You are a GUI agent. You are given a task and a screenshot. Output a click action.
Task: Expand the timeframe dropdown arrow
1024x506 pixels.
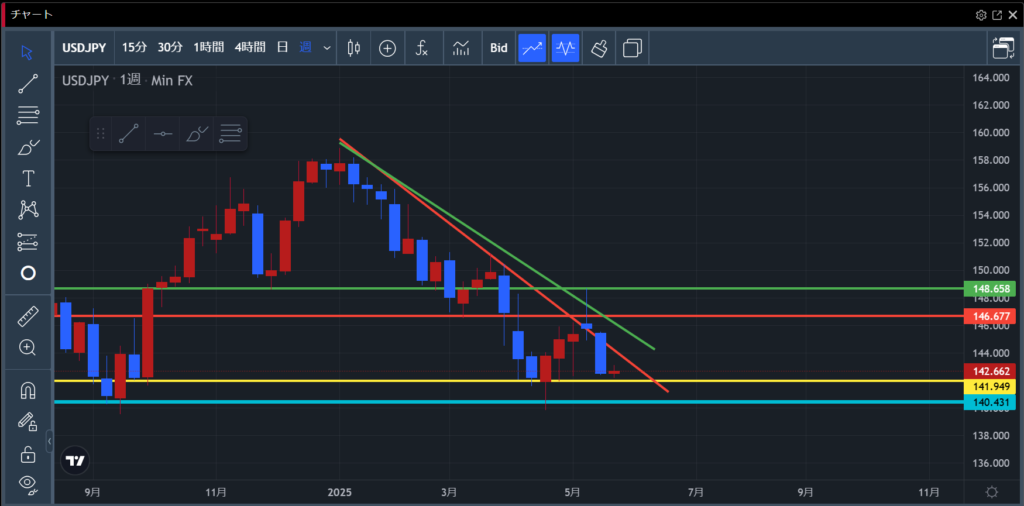click(327, 48)
